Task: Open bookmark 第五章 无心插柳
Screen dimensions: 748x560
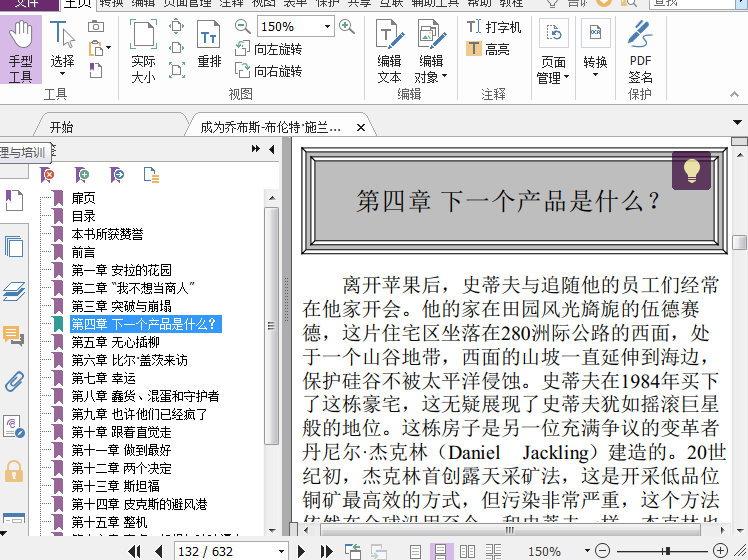Action: point(115,342)
